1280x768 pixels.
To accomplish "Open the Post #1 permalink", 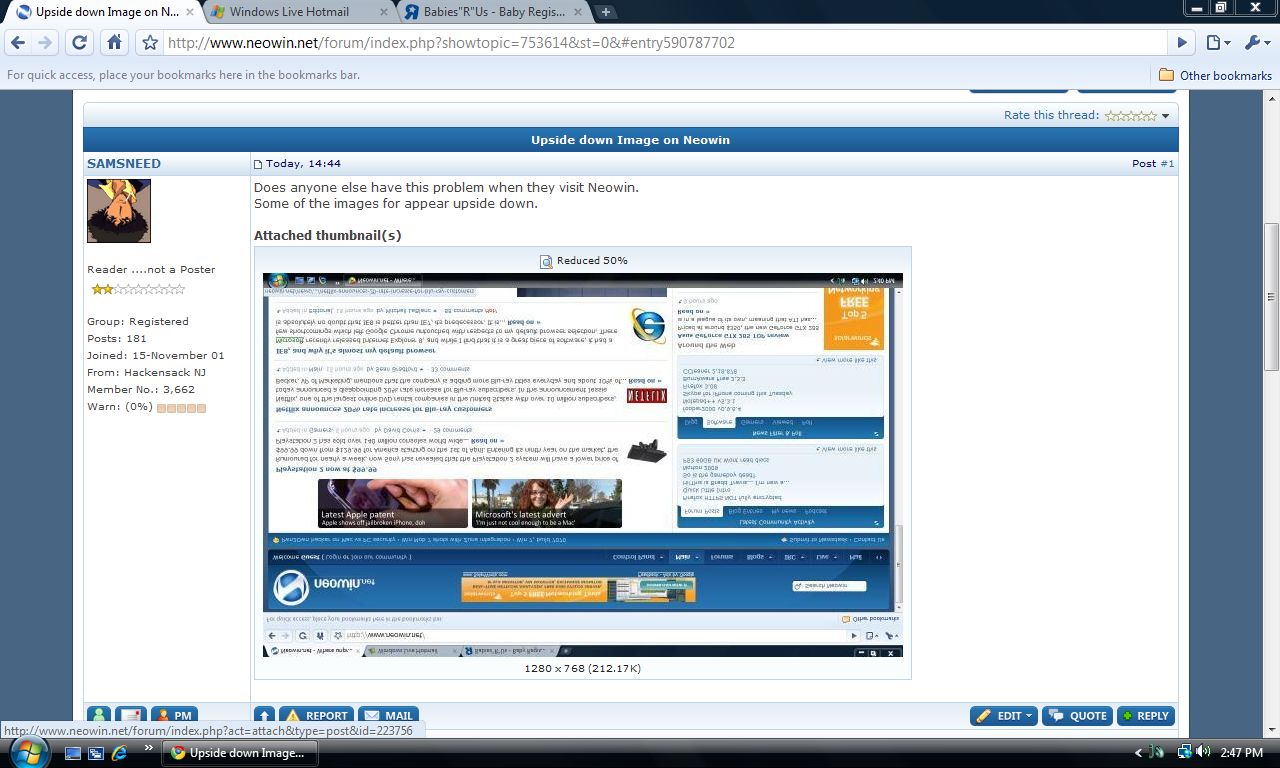I will 1167,163.
